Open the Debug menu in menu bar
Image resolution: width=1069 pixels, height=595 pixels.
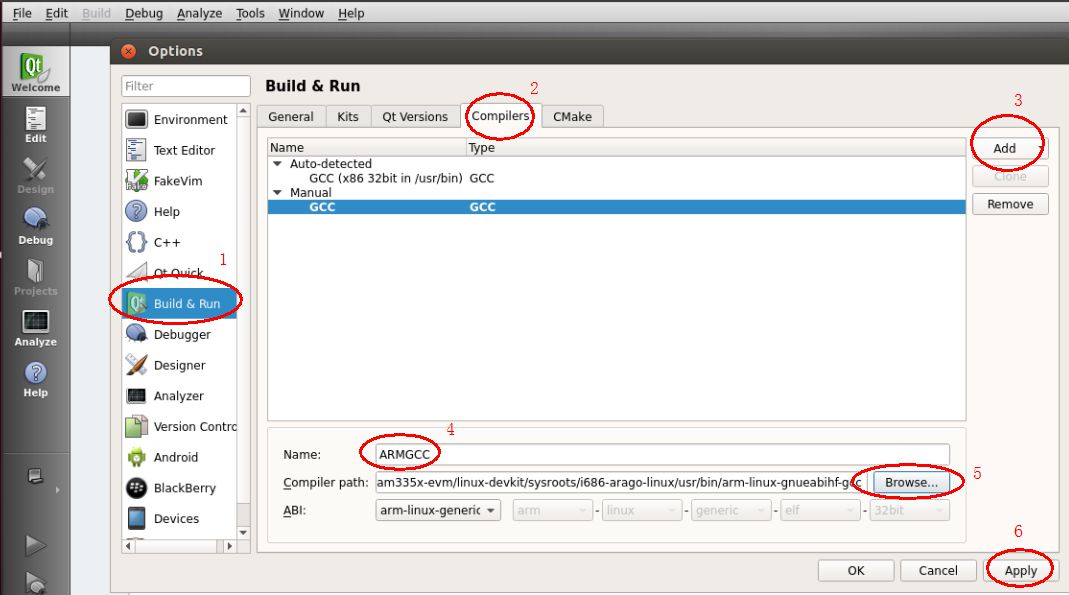point(144,13)
